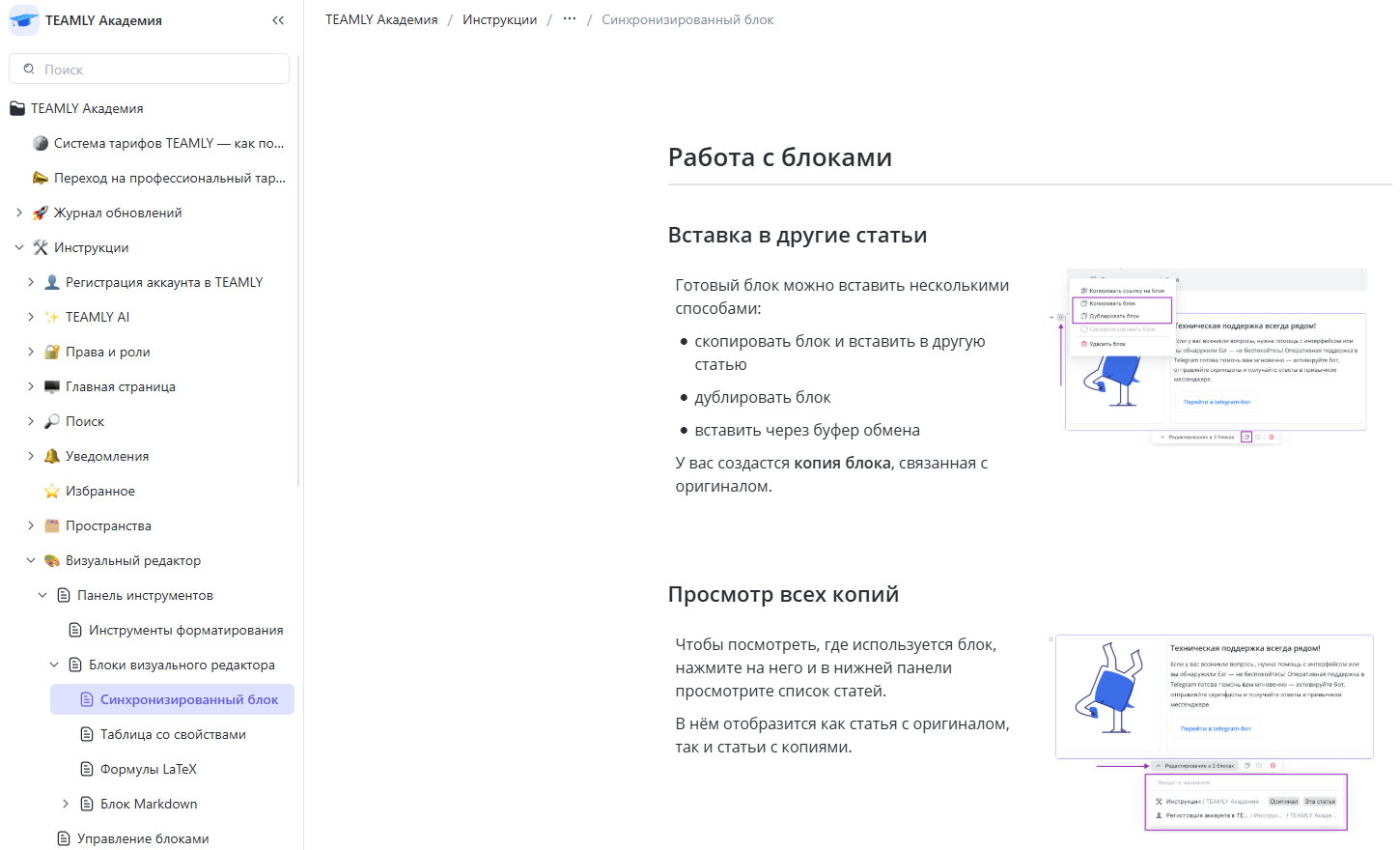Go to Инструкции in the breadcrumbs

499,19
